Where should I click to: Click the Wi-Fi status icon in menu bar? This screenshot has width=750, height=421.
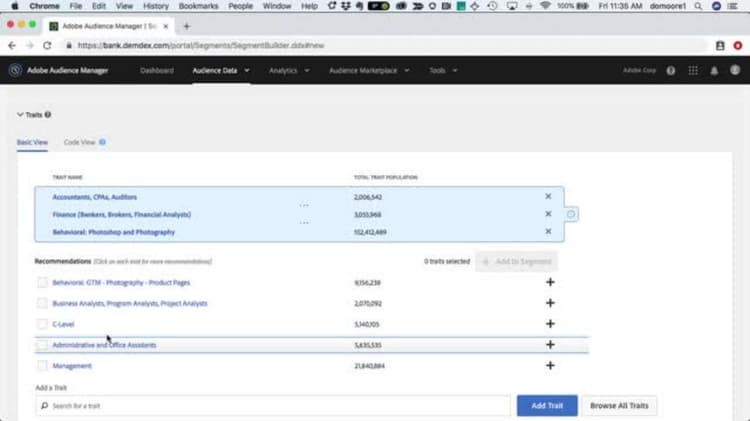coord(545,6)
